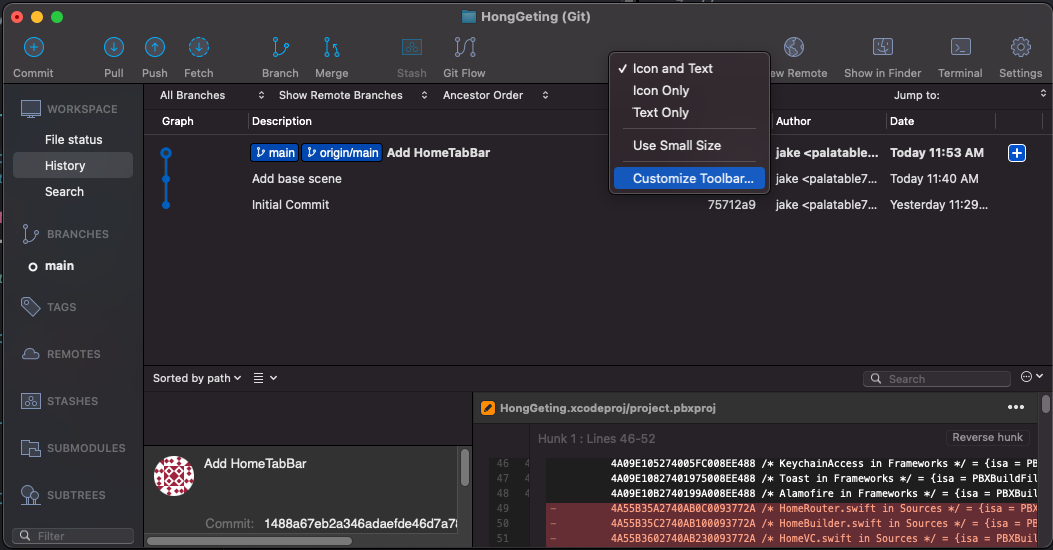Screen dimensions: 1053x550
Task: Click the Tags sidebar icon
Action: [30, 307]
